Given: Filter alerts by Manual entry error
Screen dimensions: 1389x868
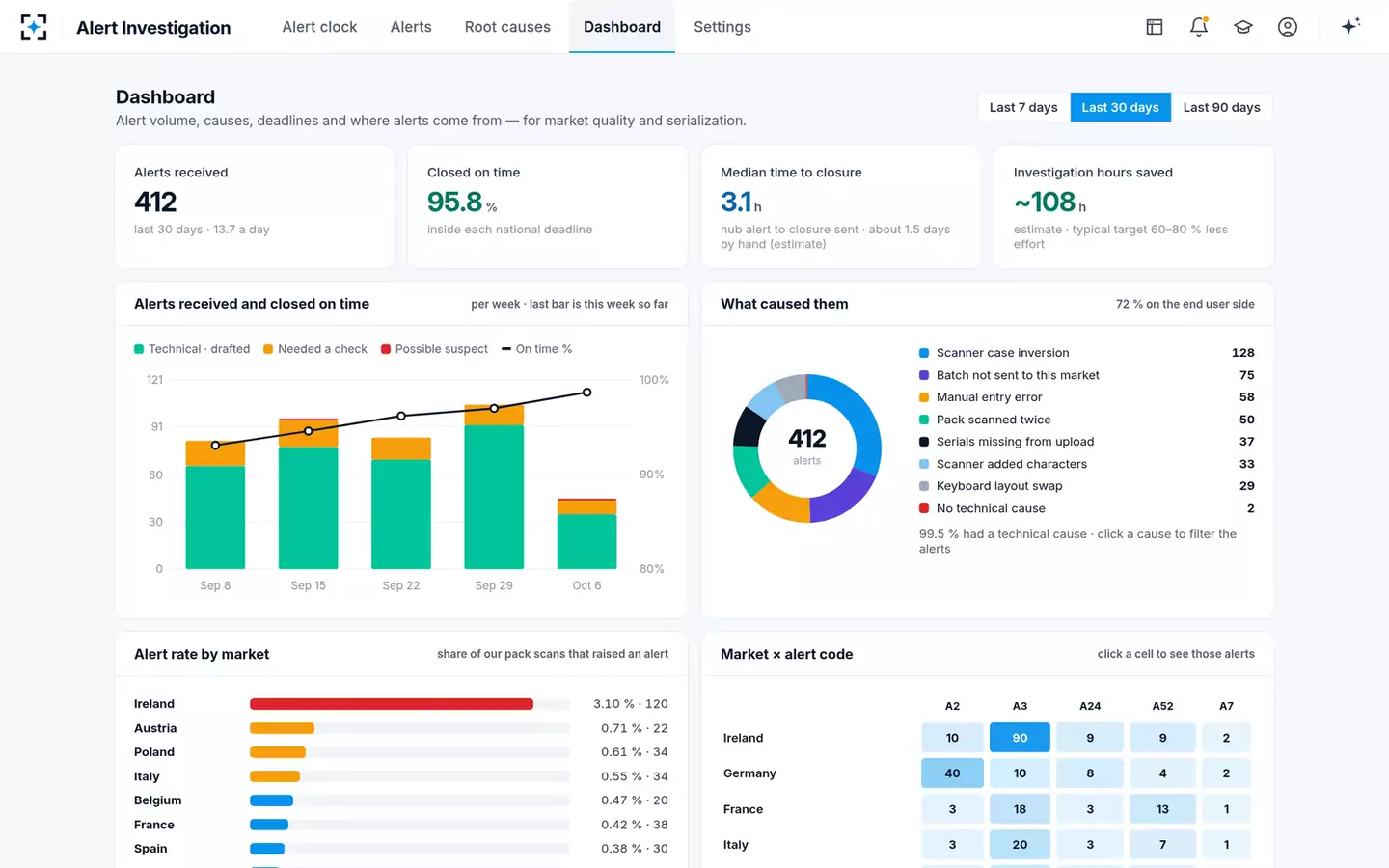Looking at the screenshot, I should [1087, 397].
